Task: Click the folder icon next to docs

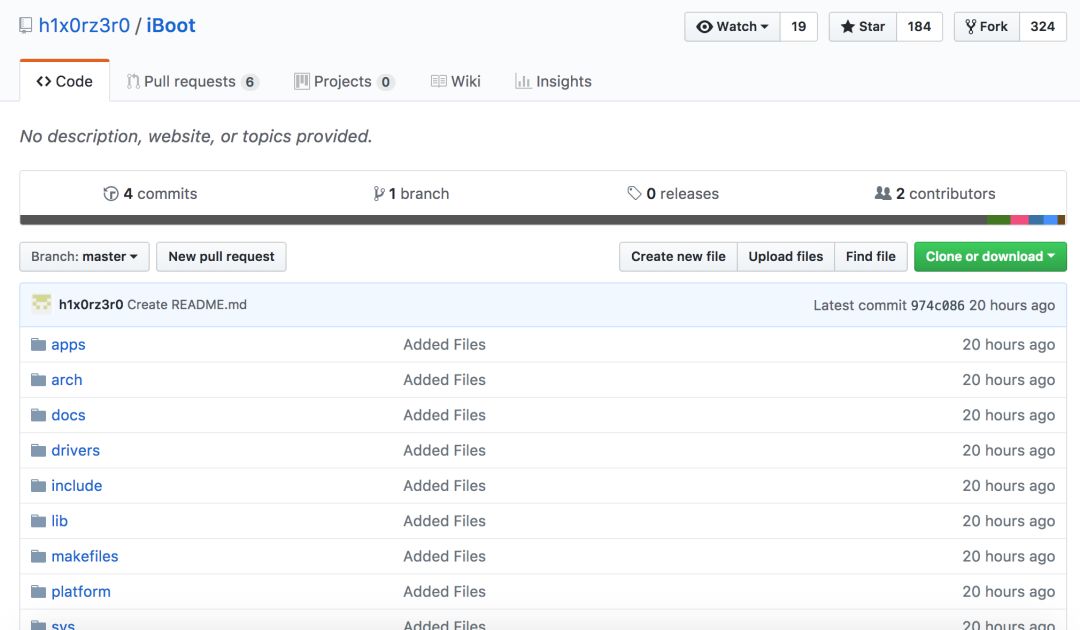Action: 39,414
